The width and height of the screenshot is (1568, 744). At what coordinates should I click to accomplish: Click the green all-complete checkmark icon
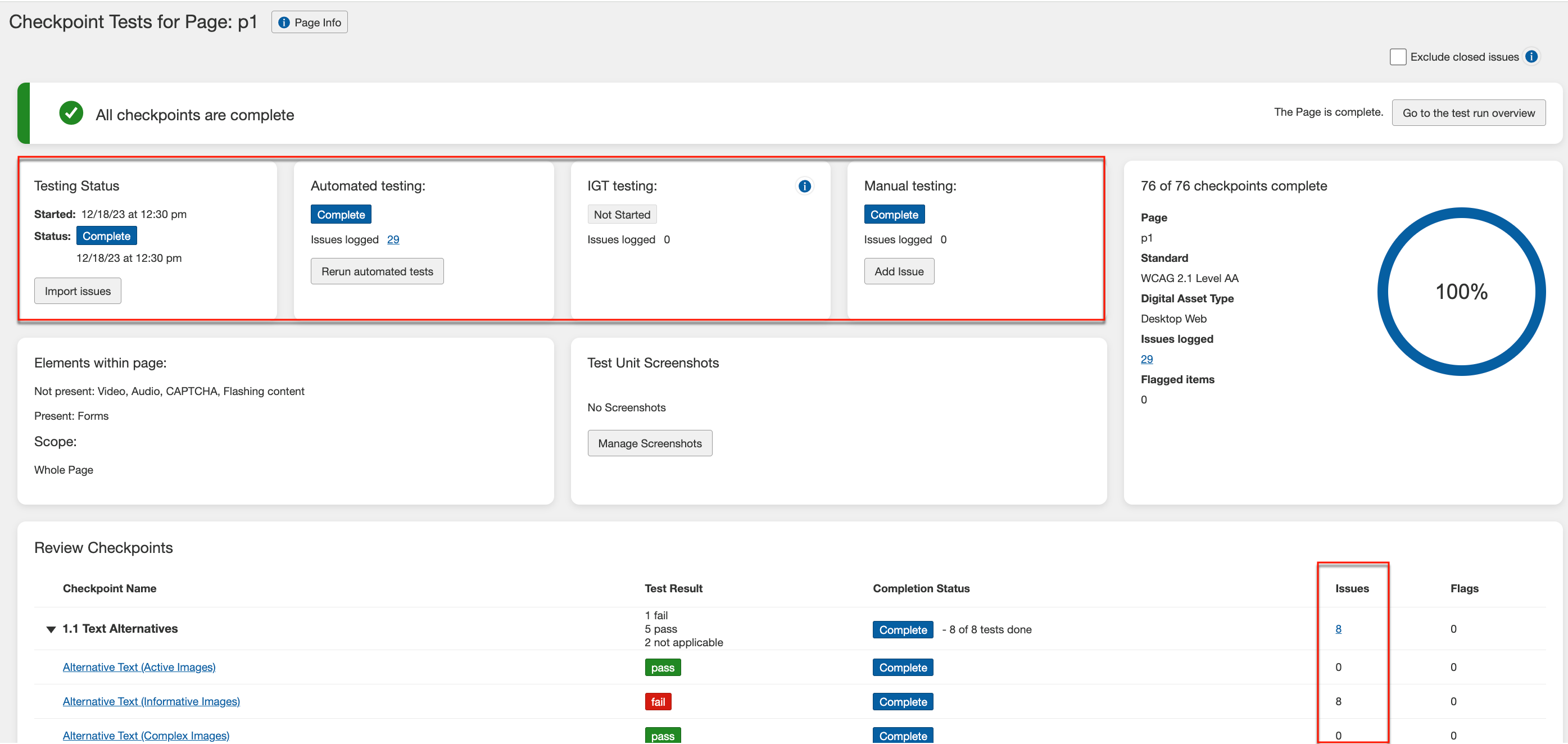click(x=71, y=114)
